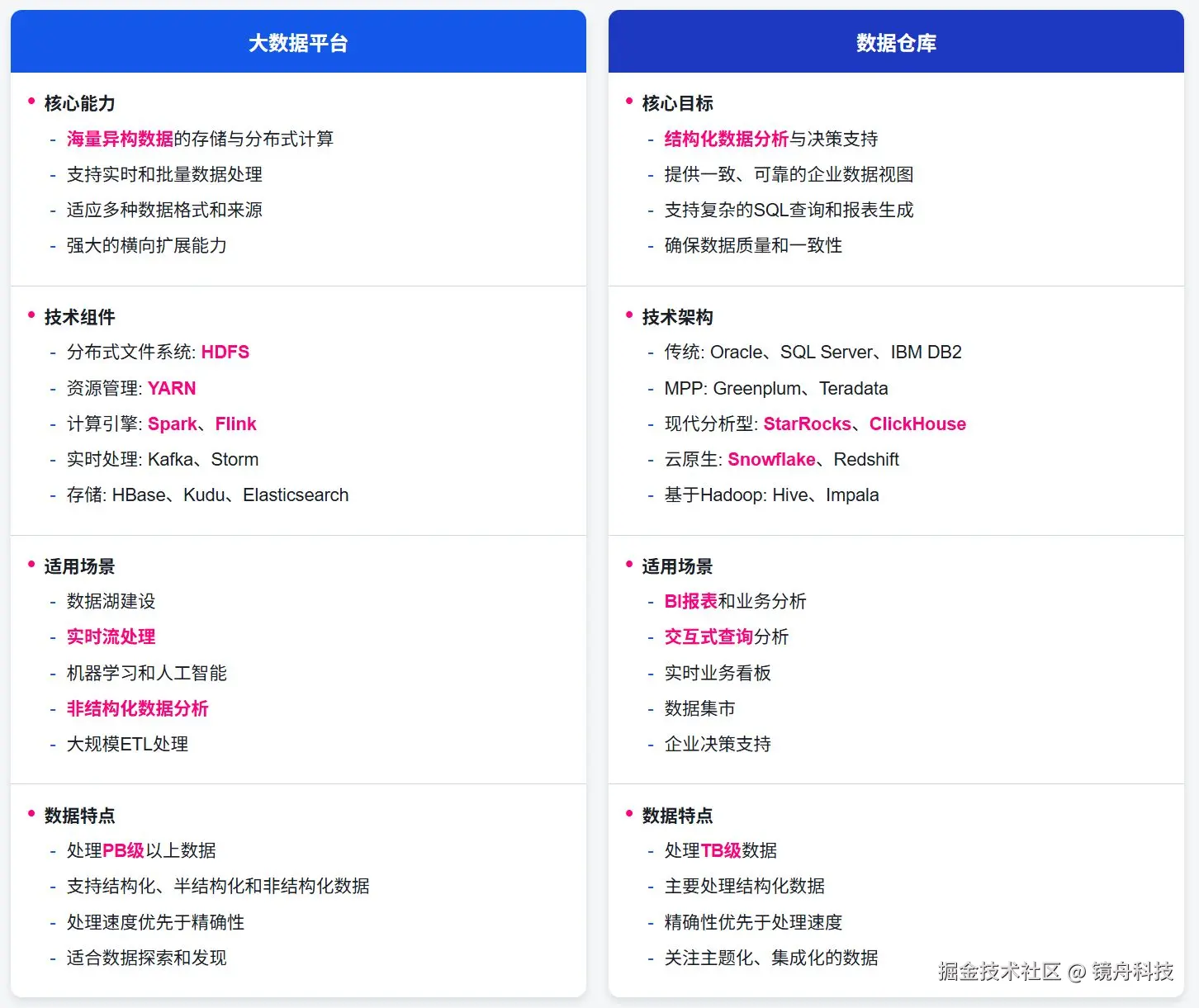Click the line 分布式文件系统: HDFS
Screen dimensions: 1199x1008
(x=158, y=353)
